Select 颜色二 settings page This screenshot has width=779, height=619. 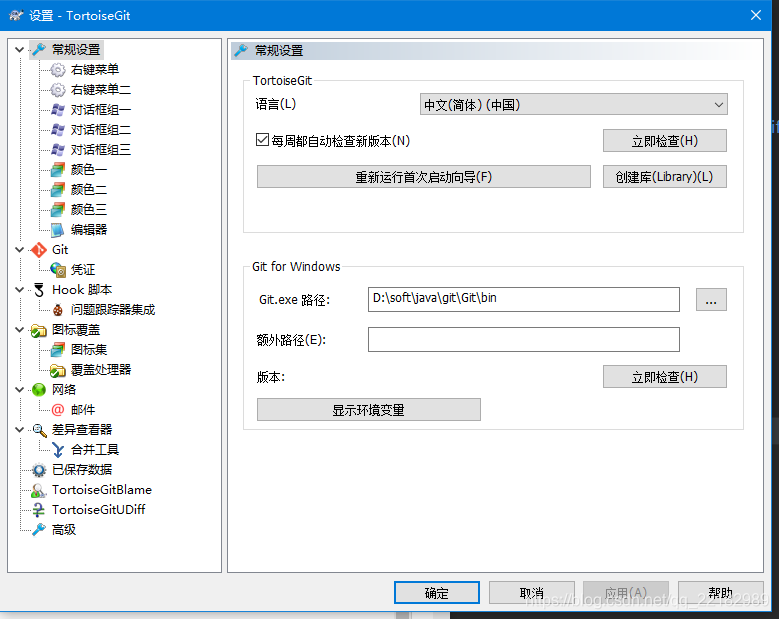89,190
